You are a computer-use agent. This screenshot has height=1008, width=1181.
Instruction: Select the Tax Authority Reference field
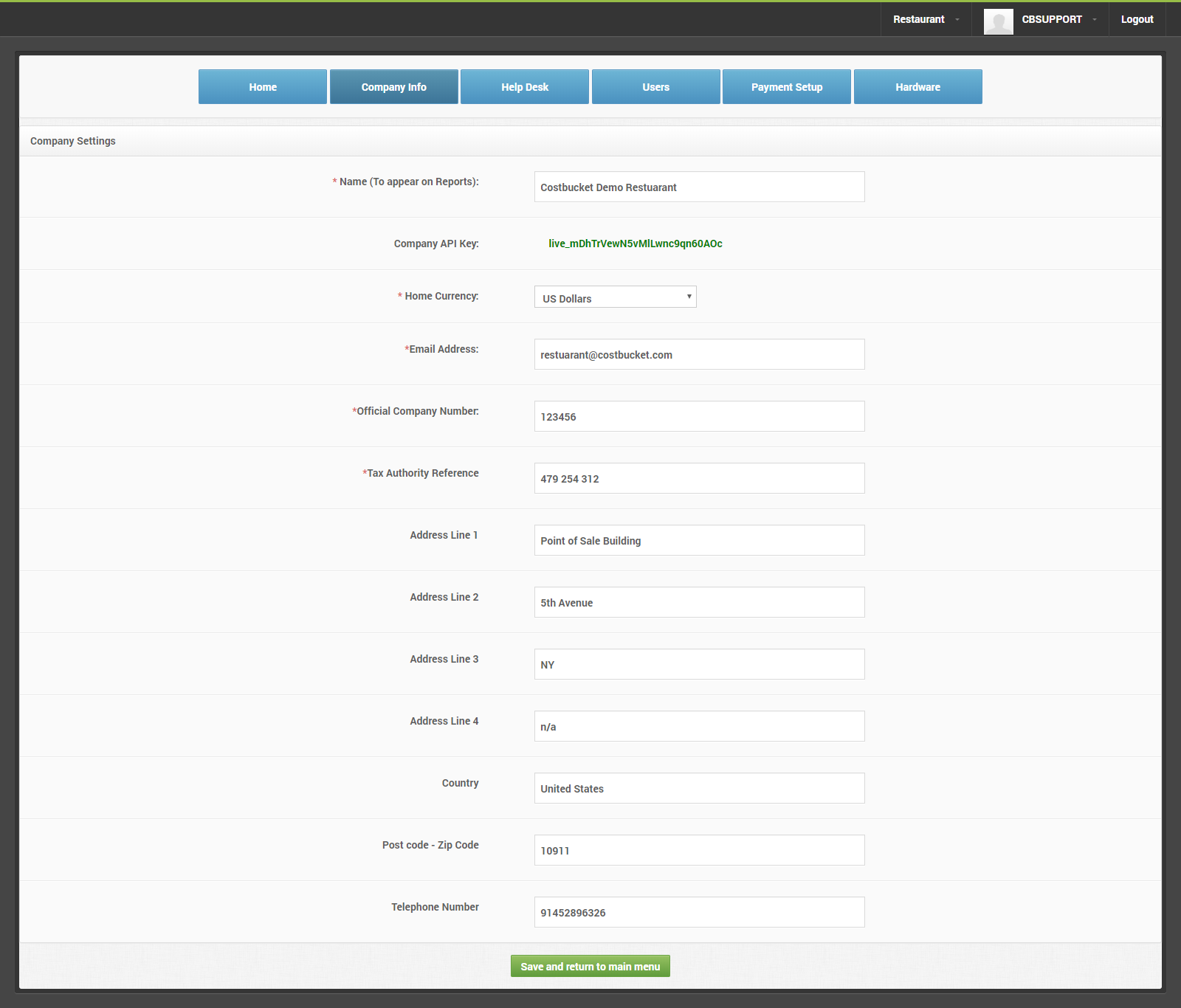[x=699, y=479]
